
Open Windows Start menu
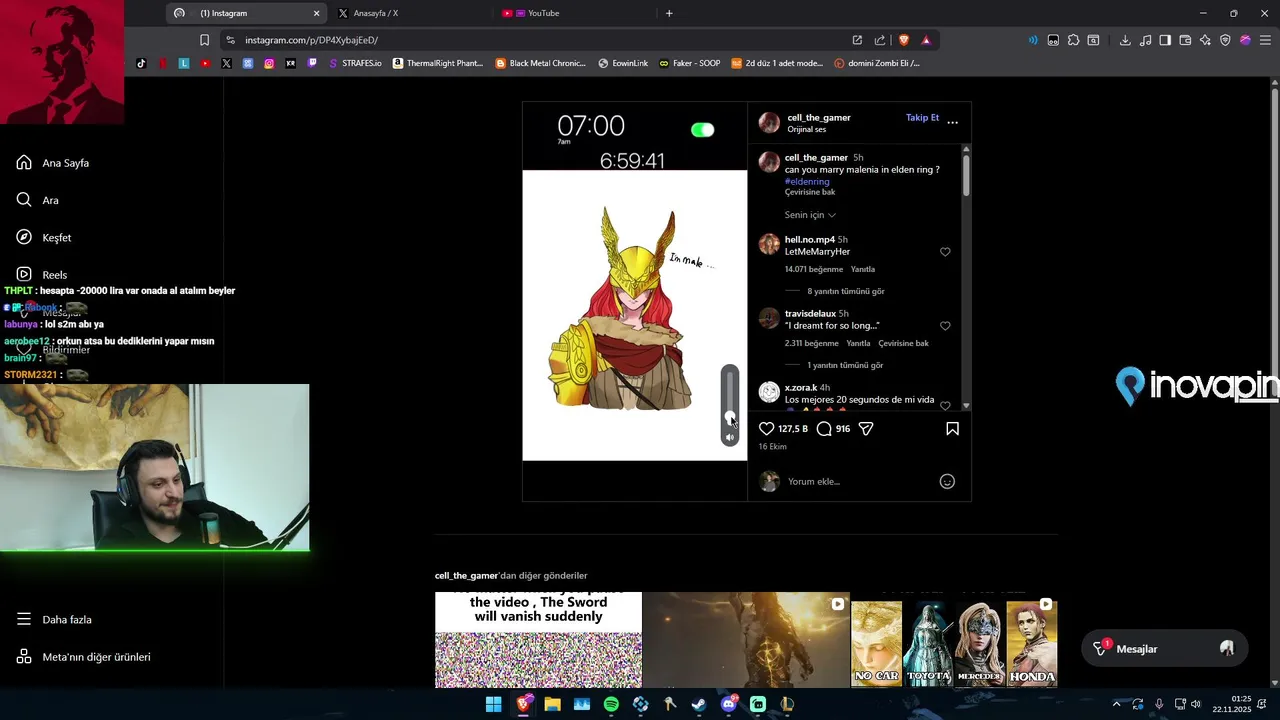pyautogui.click(x=493, y=704)
